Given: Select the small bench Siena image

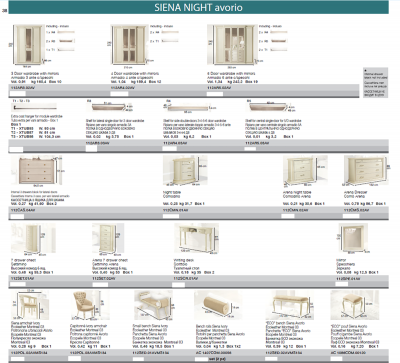Looking at the screenshot, I should [154, 305].
